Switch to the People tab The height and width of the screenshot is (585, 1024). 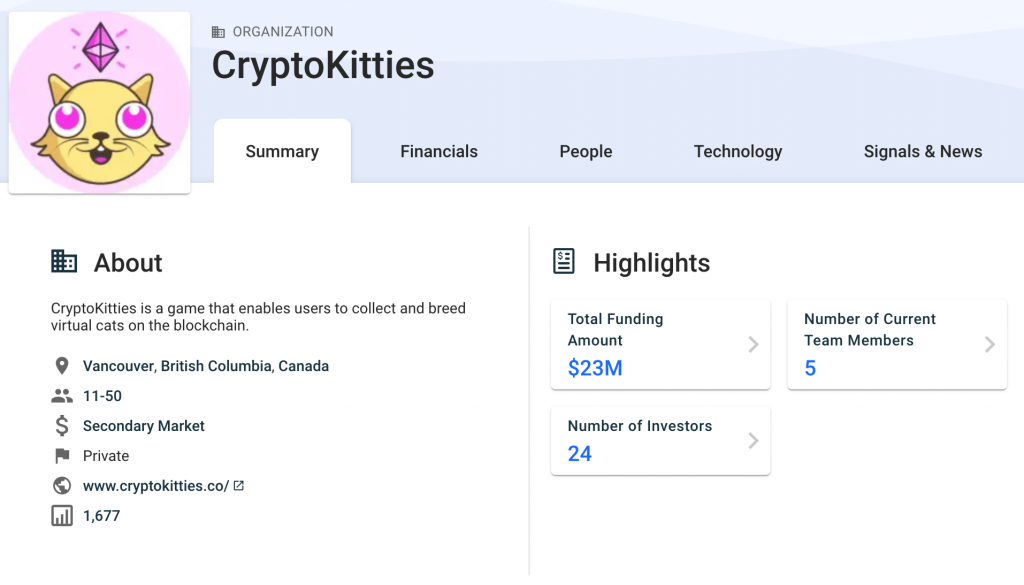coord(586,151)
